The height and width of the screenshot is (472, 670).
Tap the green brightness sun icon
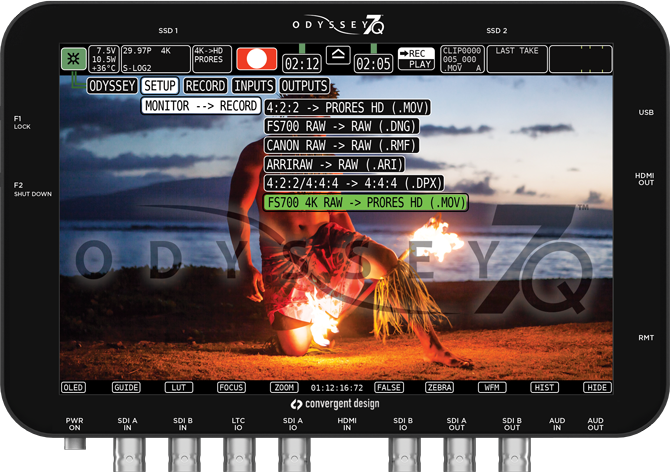coord(73,59)
